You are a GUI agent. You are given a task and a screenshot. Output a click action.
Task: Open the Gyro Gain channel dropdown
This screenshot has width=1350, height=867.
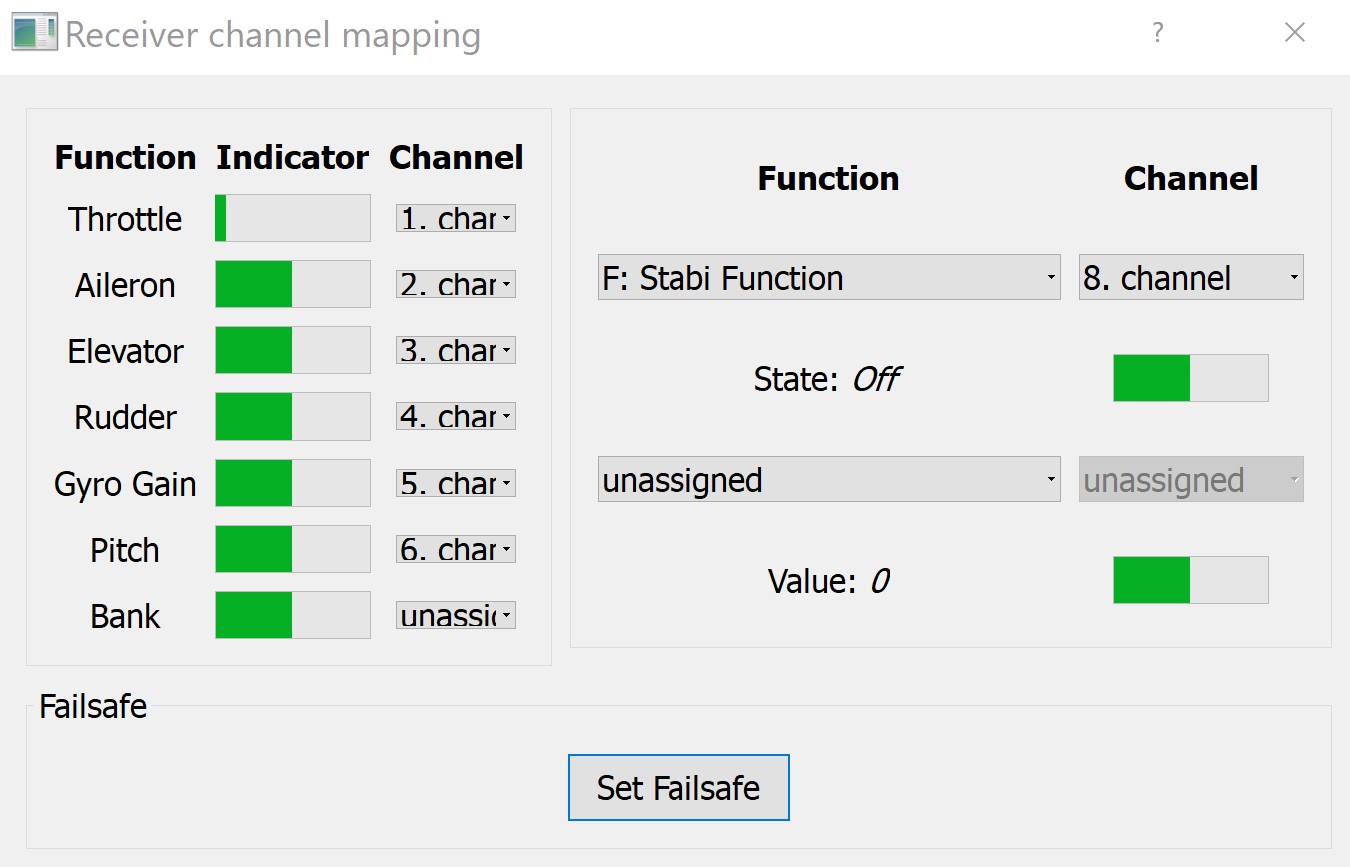[x=456, y=484]
